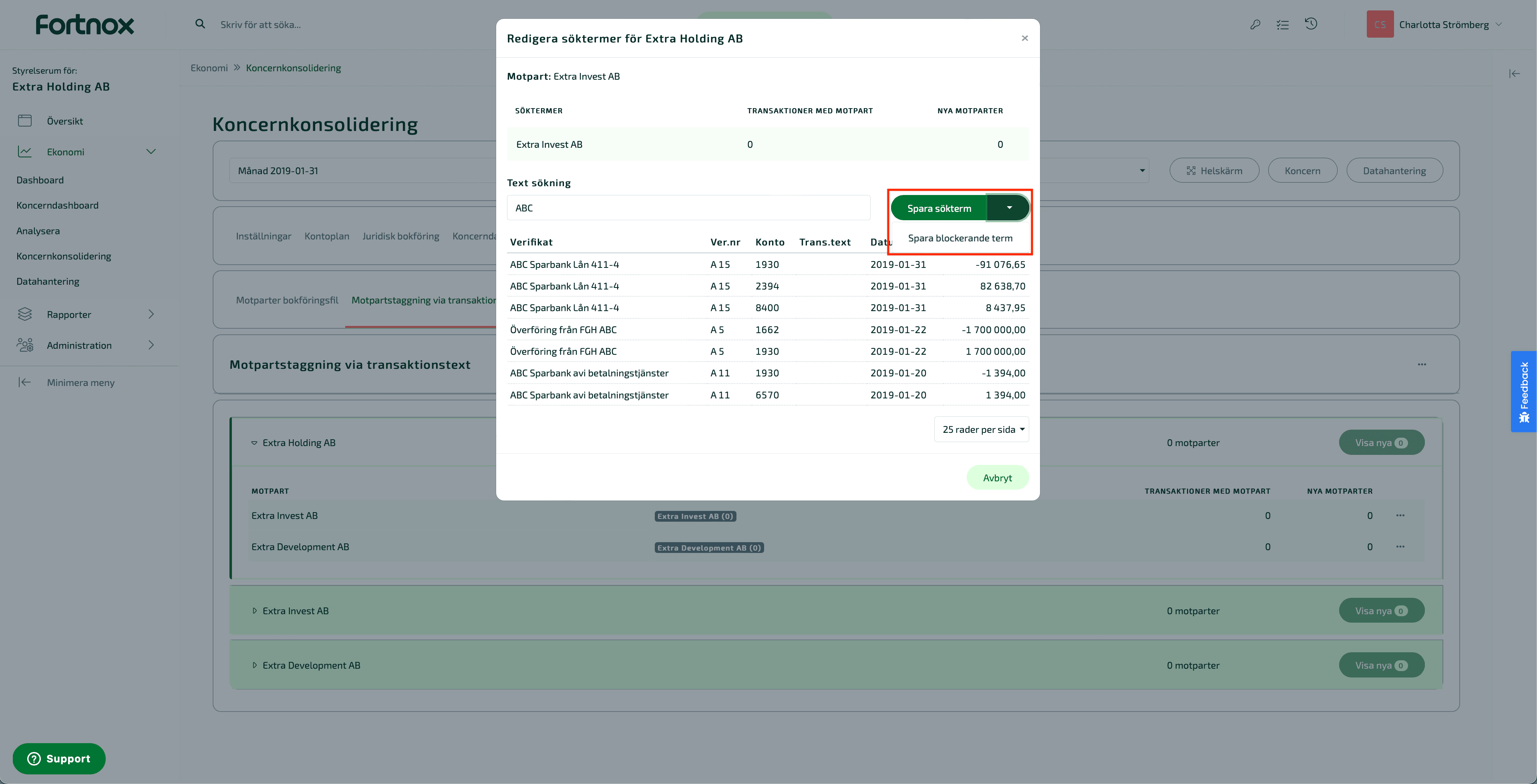Open the Feedback side tab

[1523, 392]
